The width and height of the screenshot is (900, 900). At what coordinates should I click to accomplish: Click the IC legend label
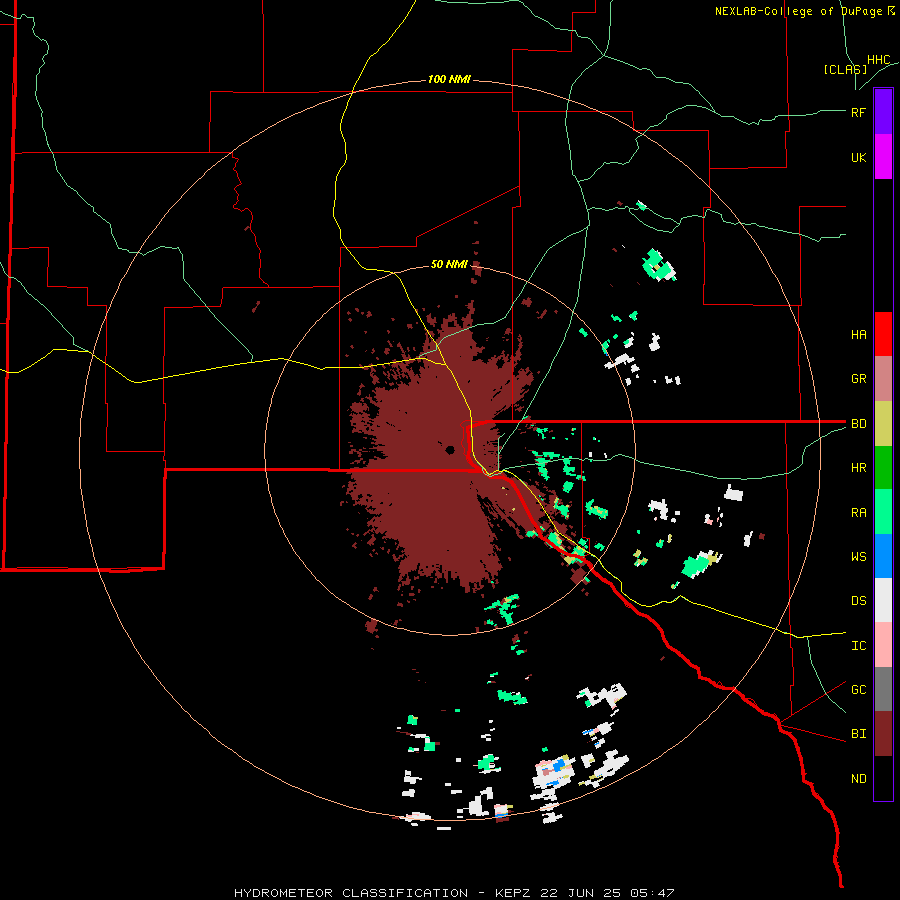[x=858, y=646]
